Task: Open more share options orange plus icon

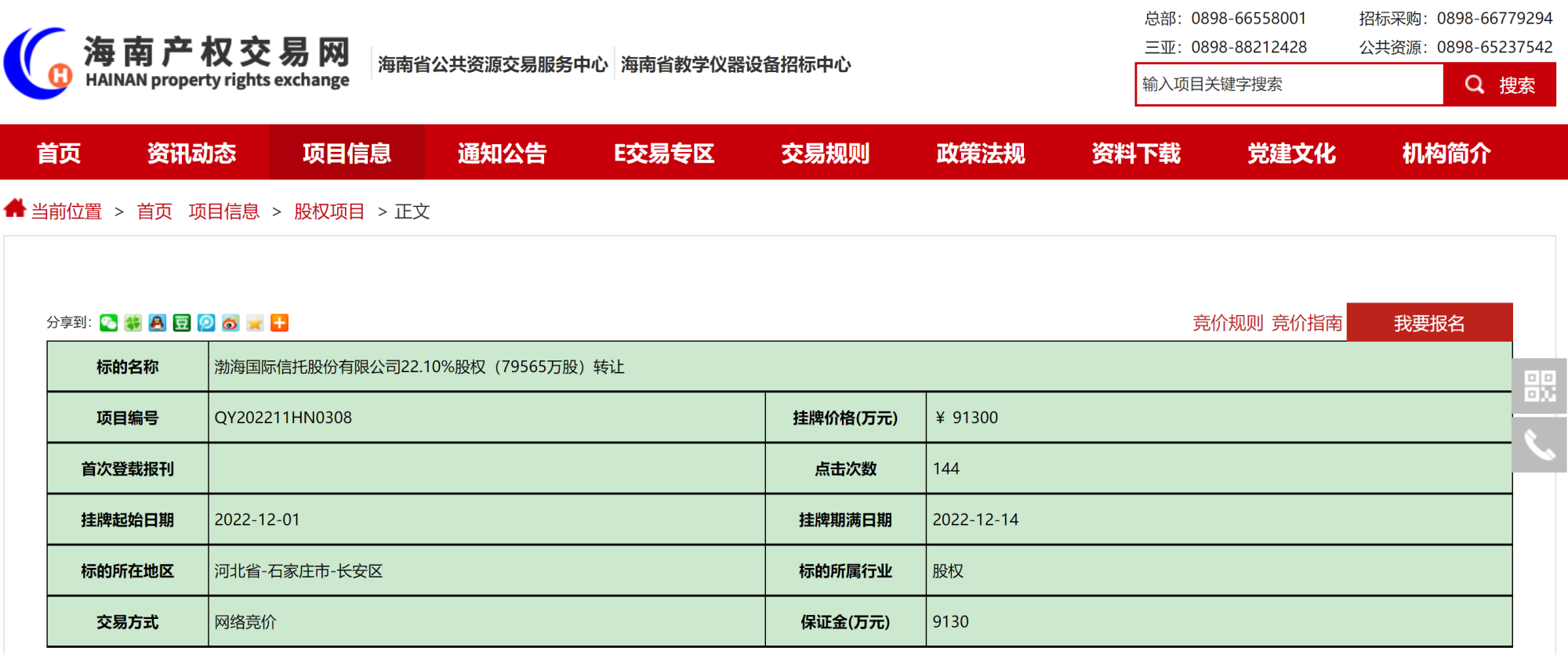Action: pyautogui.click(x=279, y=323)
